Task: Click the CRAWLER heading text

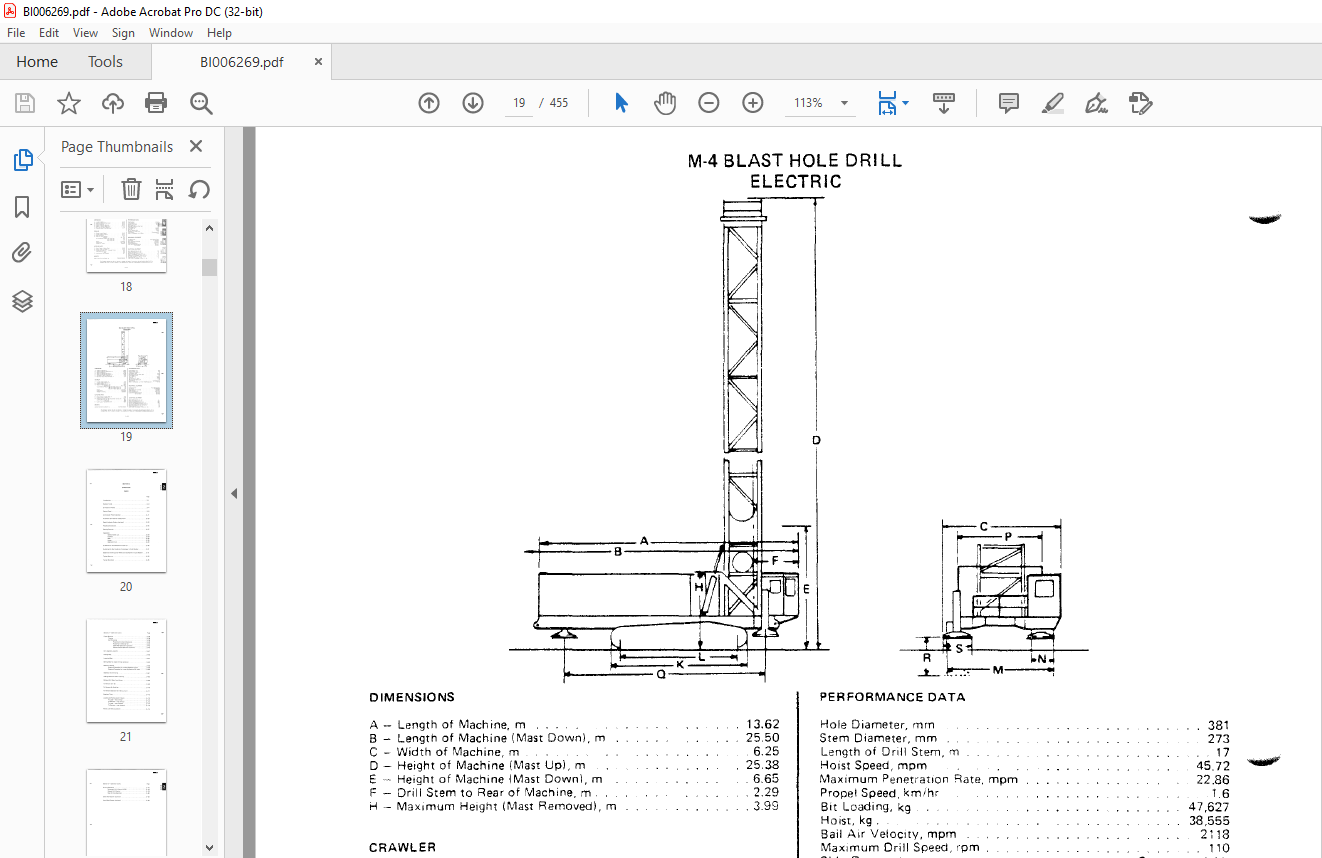Action: point(402,848)
